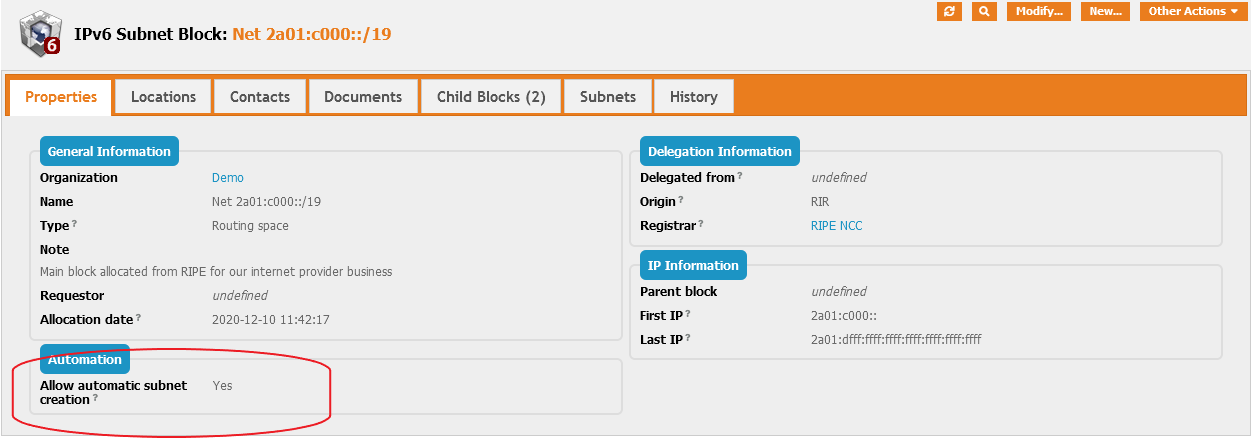Click the refresh icon button
The image size is (1251, 444).
949,11
